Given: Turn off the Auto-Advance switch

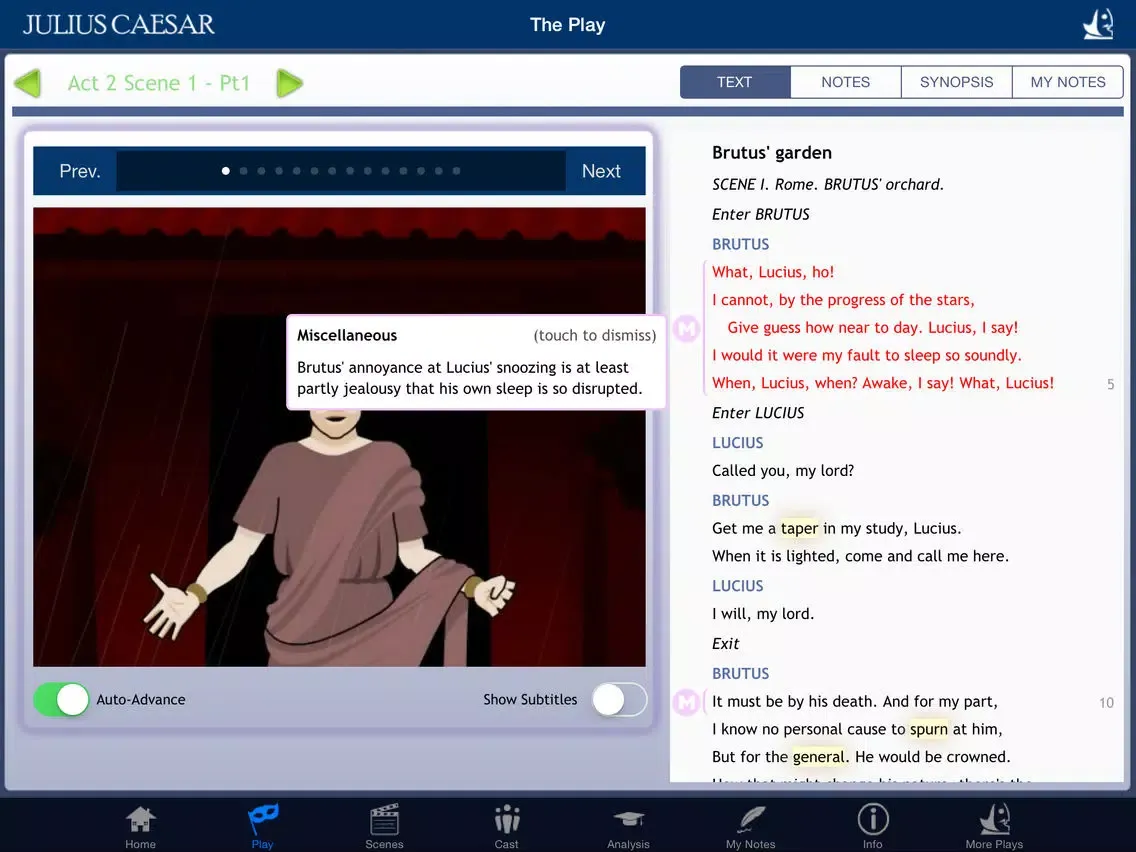Looking at the screenshot, I should click(x=62, y=700).
